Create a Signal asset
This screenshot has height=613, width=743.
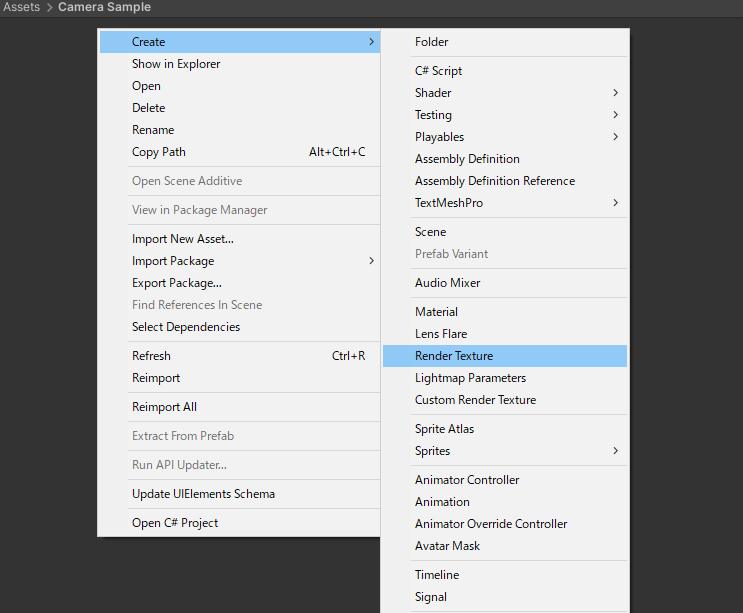click(505, 597)
